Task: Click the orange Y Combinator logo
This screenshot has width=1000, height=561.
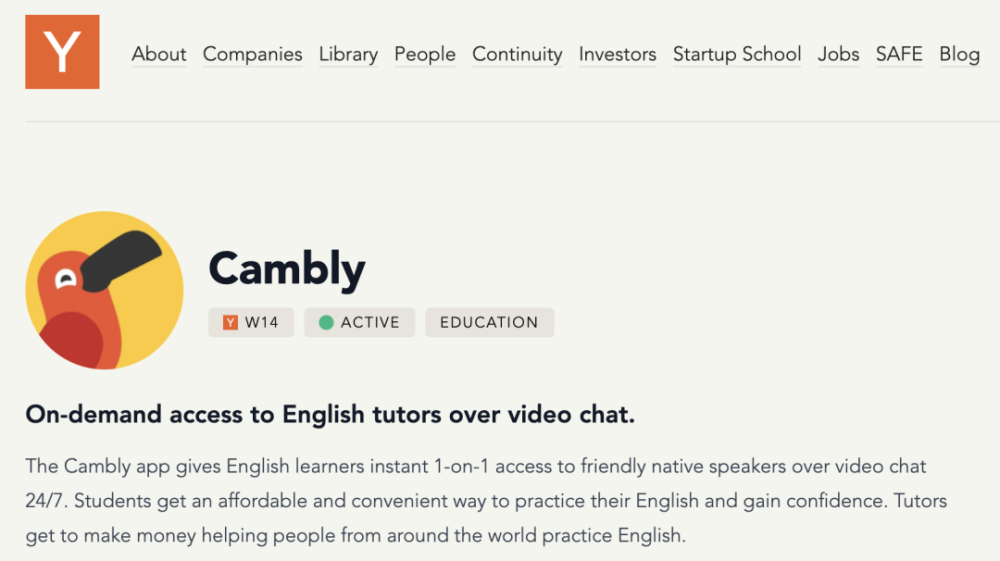Action: (62, 52)
